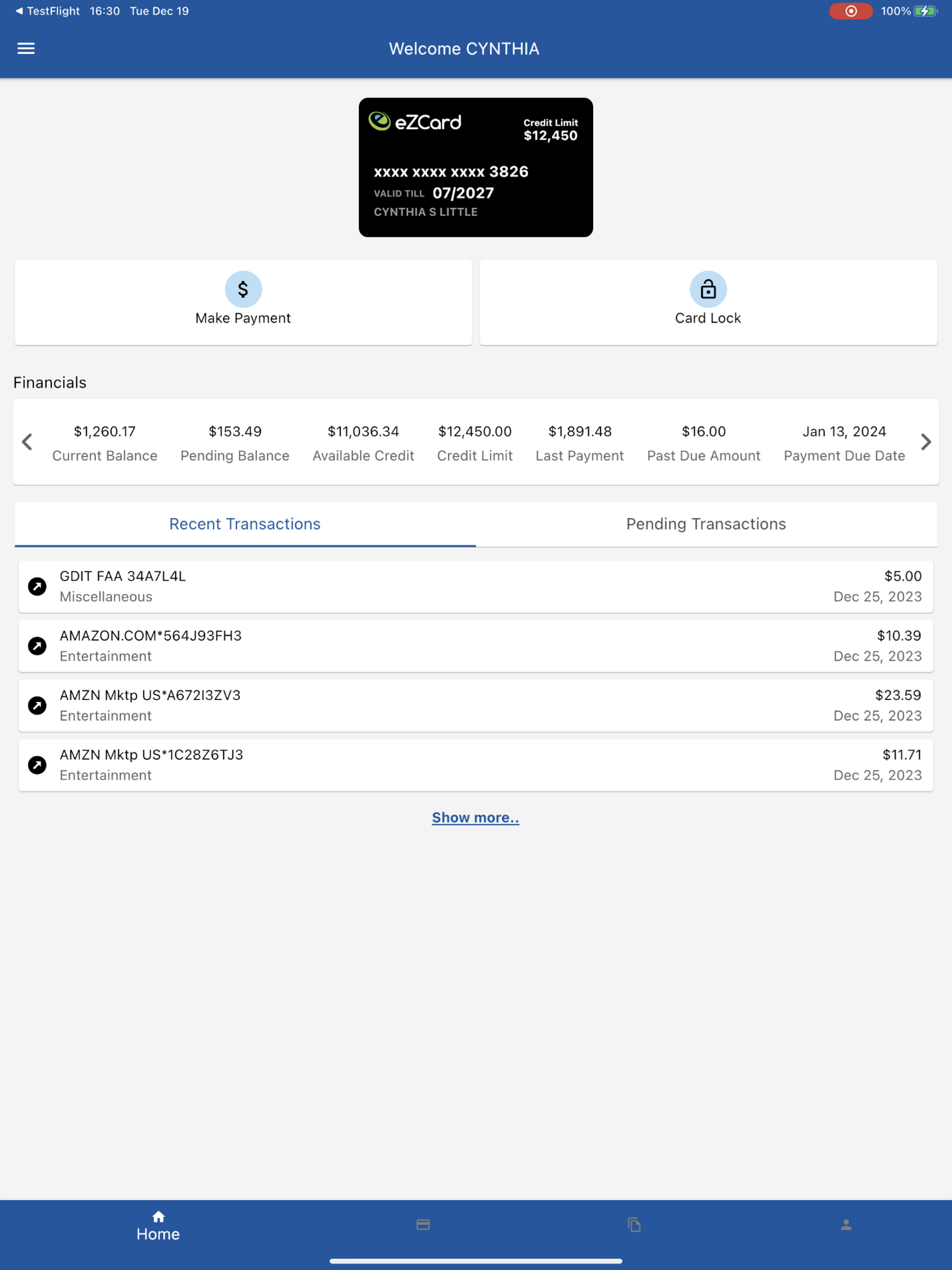Screen dimensions: 952x1270
Task: Tap the Card Lock padlock icon
Action: coord(707,289)
